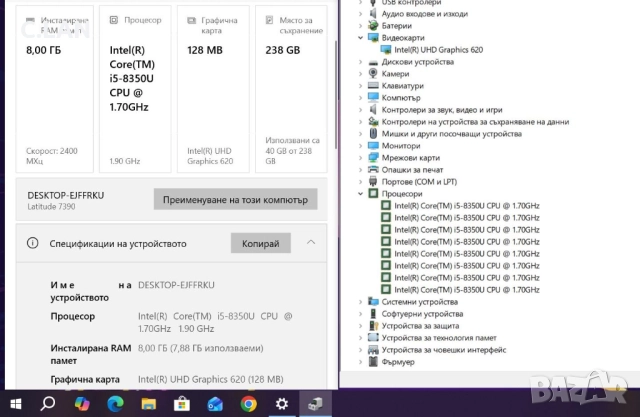The image size is (640, 417).
Task: Open Microsoft Edge from taskbar
Action: [116, 404]
